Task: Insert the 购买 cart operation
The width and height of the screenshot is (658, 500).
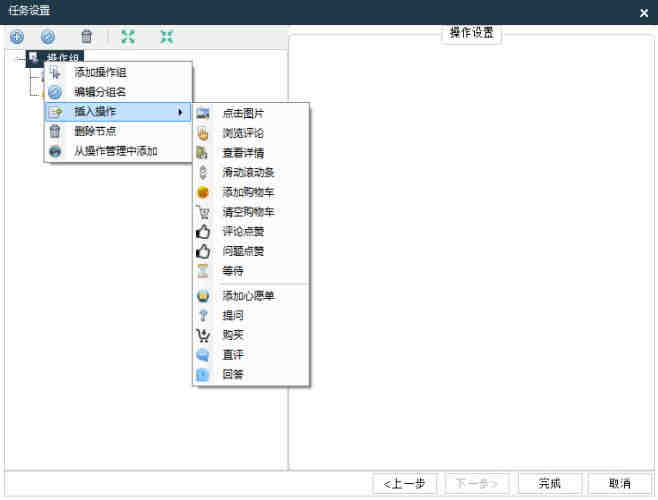Action: [251, 335]
